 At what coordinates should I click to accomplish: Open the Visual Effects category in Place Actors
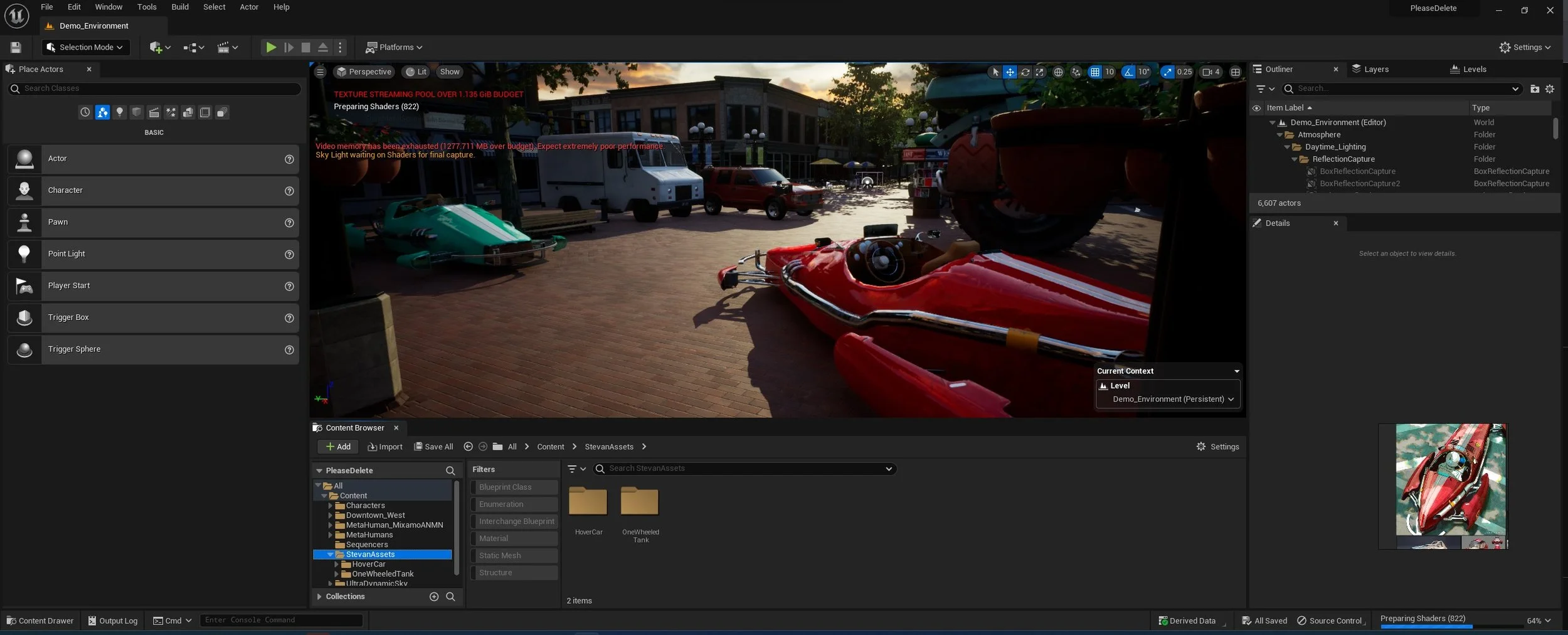click(x=171, y=112)
